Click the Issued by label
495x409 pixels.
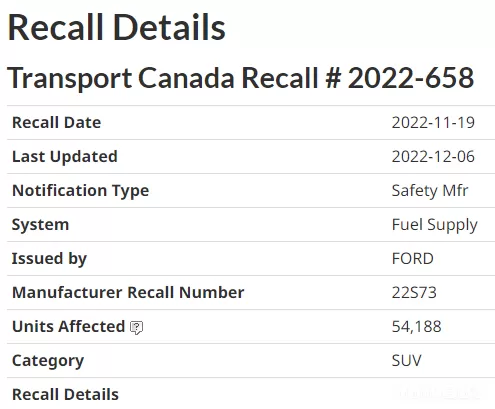pos(49,259)
